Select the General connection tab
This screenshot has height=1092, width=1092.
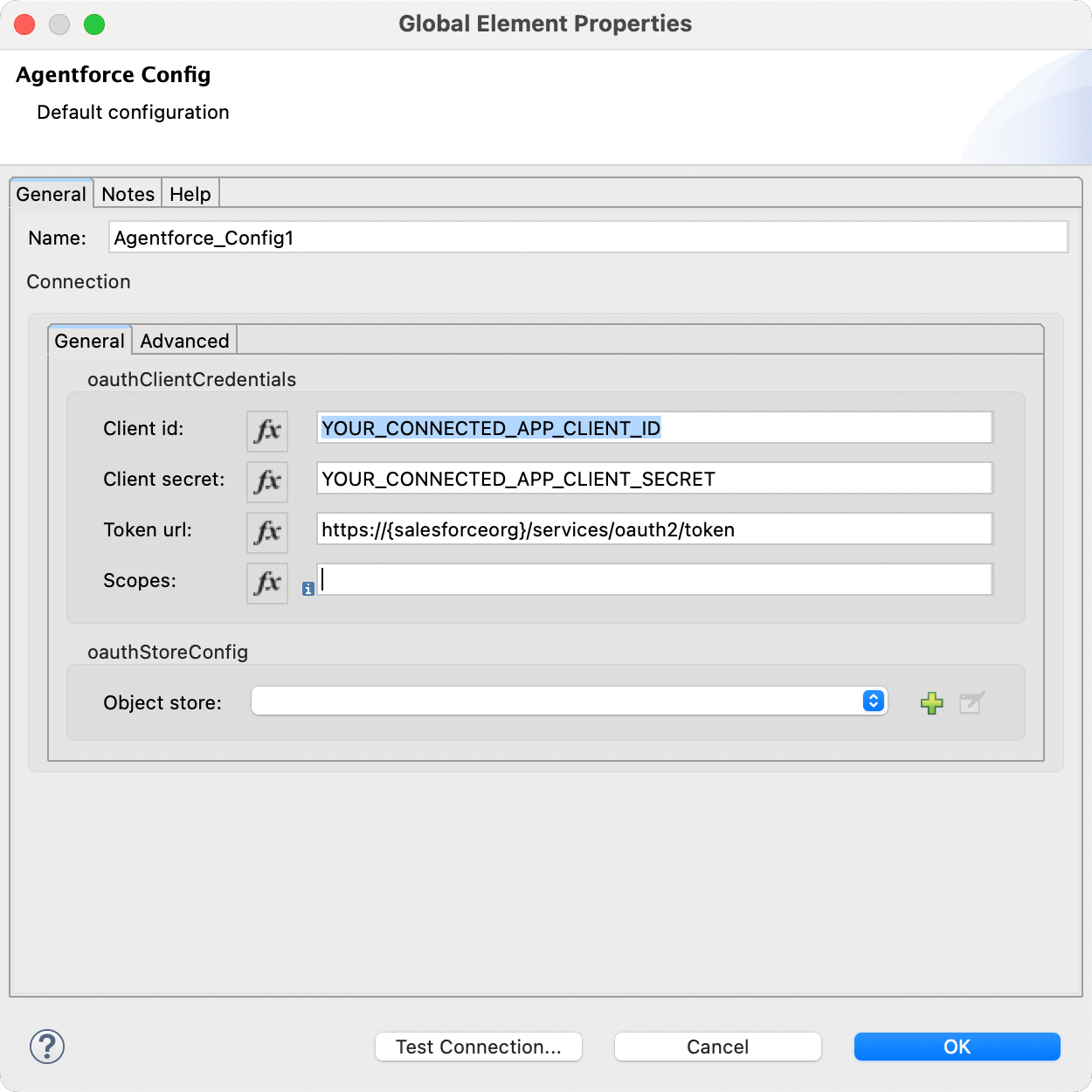coord(90,341)
